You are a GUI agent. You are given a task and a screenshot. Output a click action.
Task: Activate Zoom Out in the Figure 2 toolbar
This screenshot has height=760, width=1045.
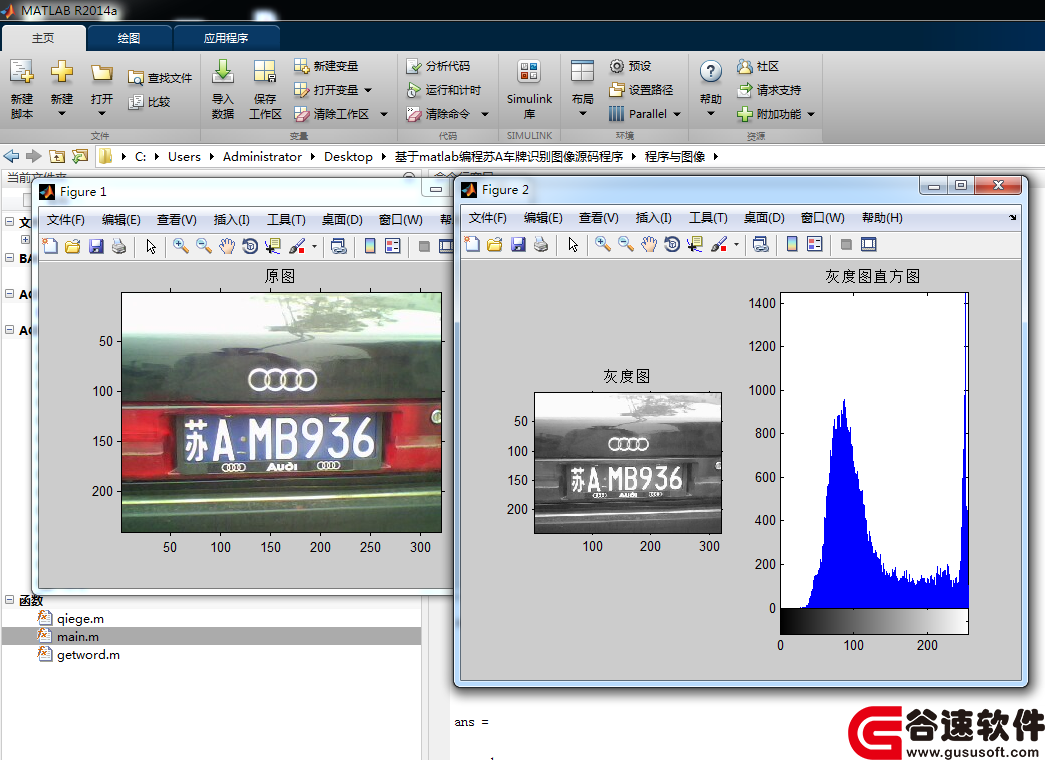coord(626,245)
